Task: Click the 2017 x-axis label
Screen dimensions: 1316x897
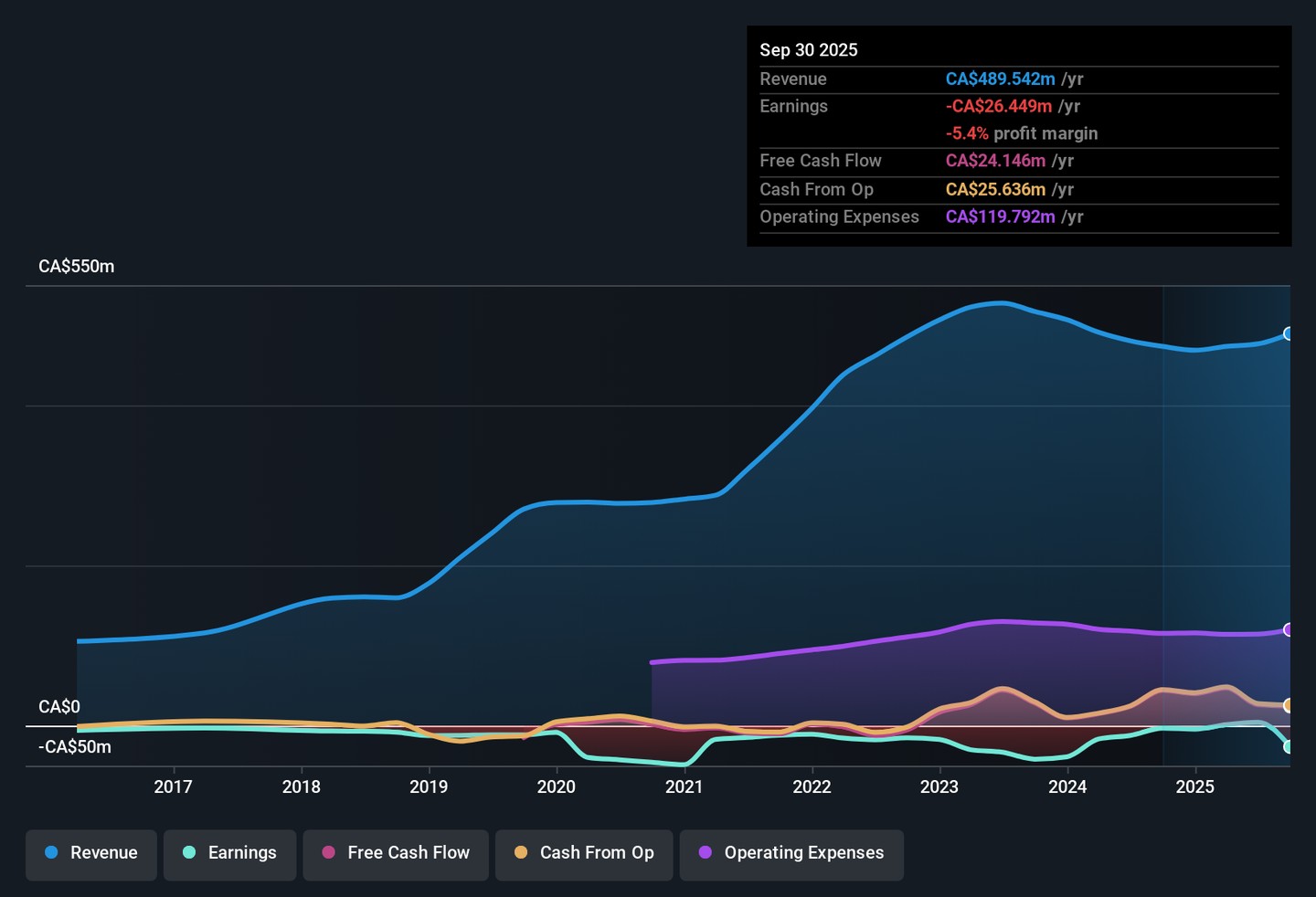Action: (173, 787)
